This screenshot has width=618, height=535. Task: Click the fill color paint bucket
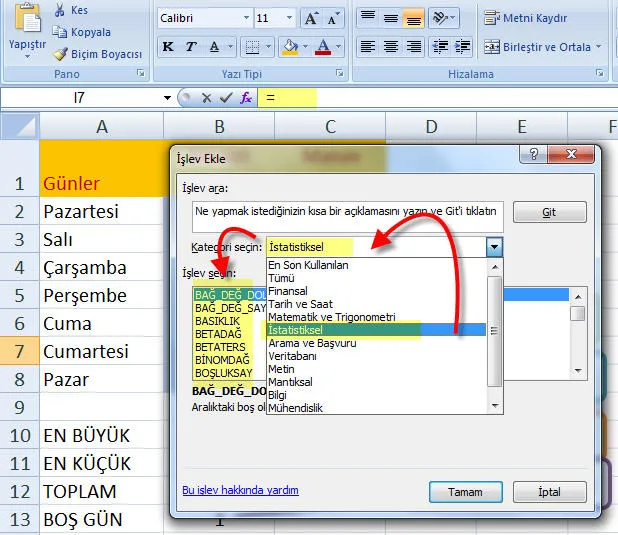point(289,47)
